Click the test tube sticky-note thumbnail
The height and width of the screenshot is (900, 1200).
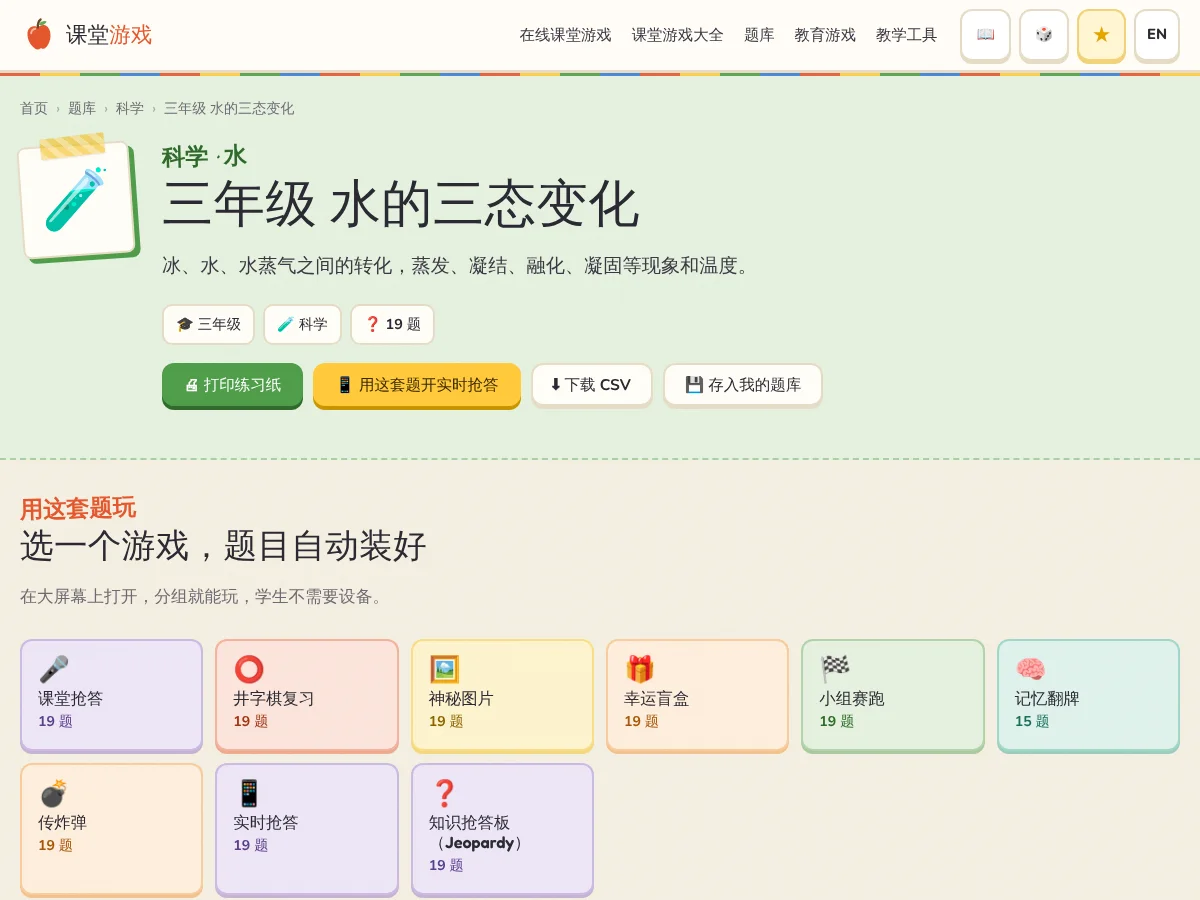(77, 199)
